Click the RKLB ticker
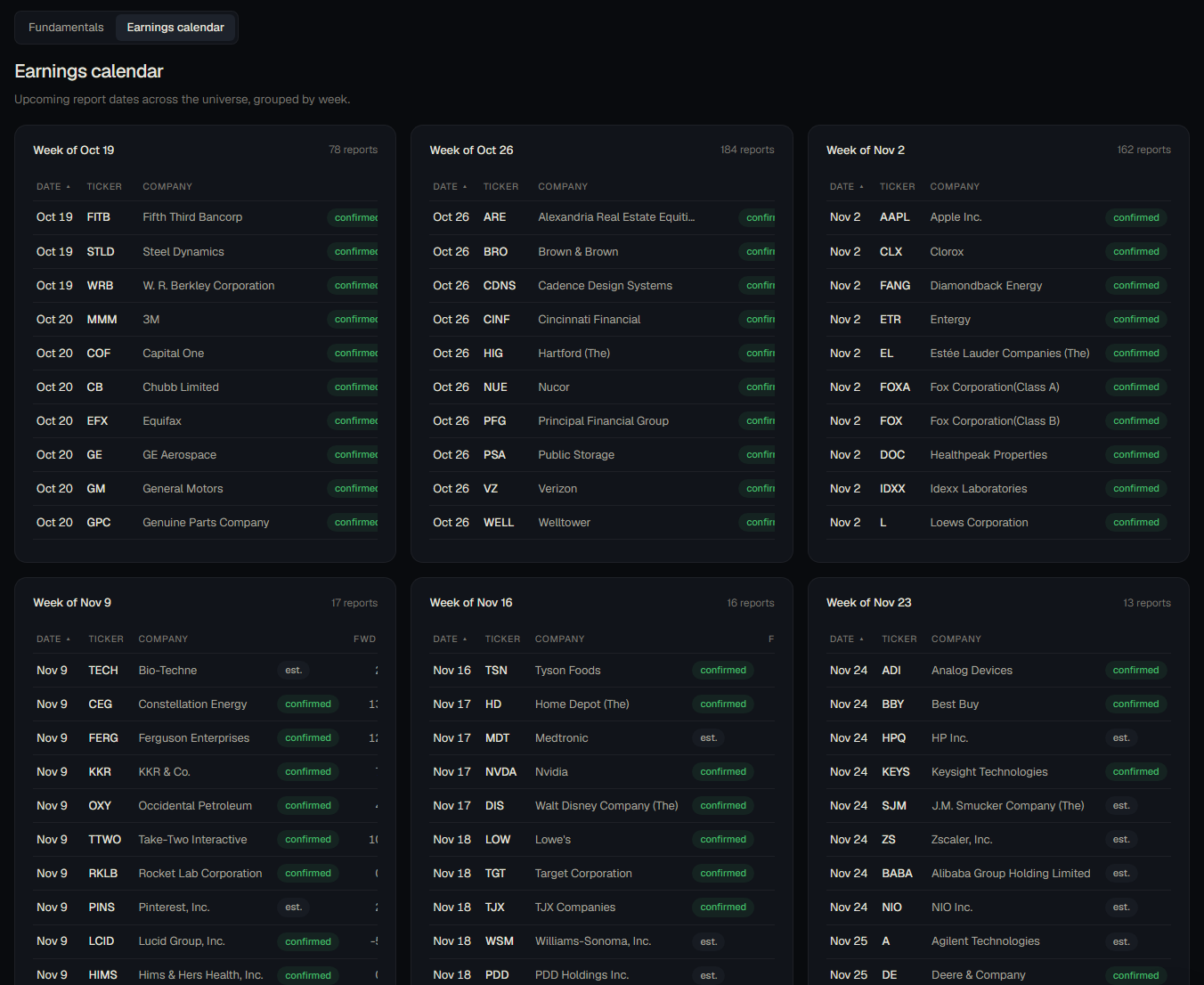The image size is (1204, 985). click(103, 874)
